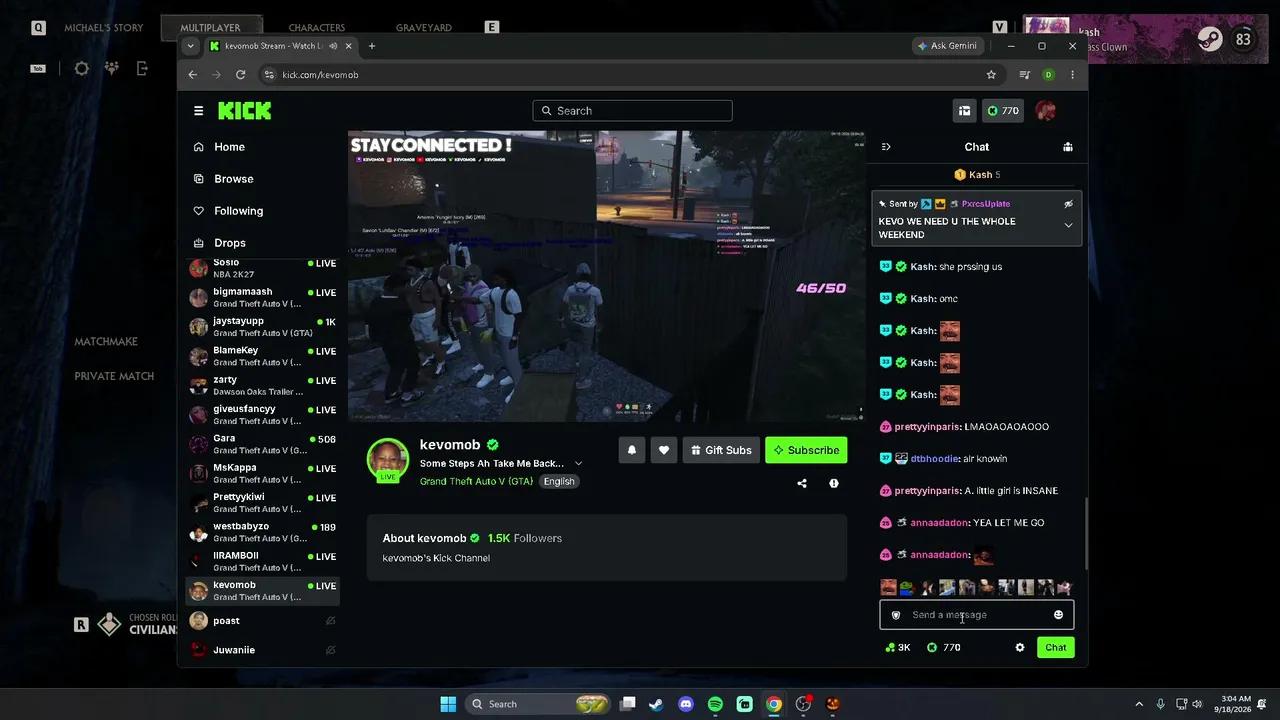Open the Kick hamburger sidebar menu

(198, 111)
